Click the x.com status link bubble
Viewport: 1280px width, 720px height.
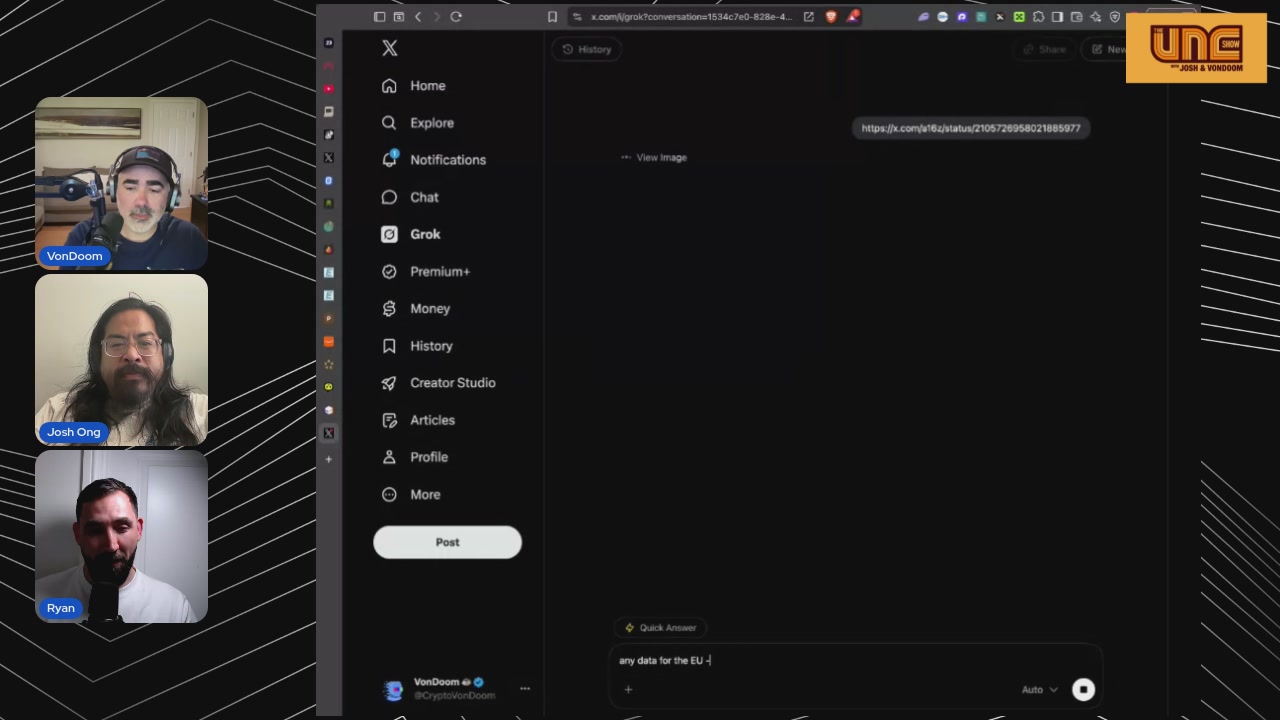[971, 128]
